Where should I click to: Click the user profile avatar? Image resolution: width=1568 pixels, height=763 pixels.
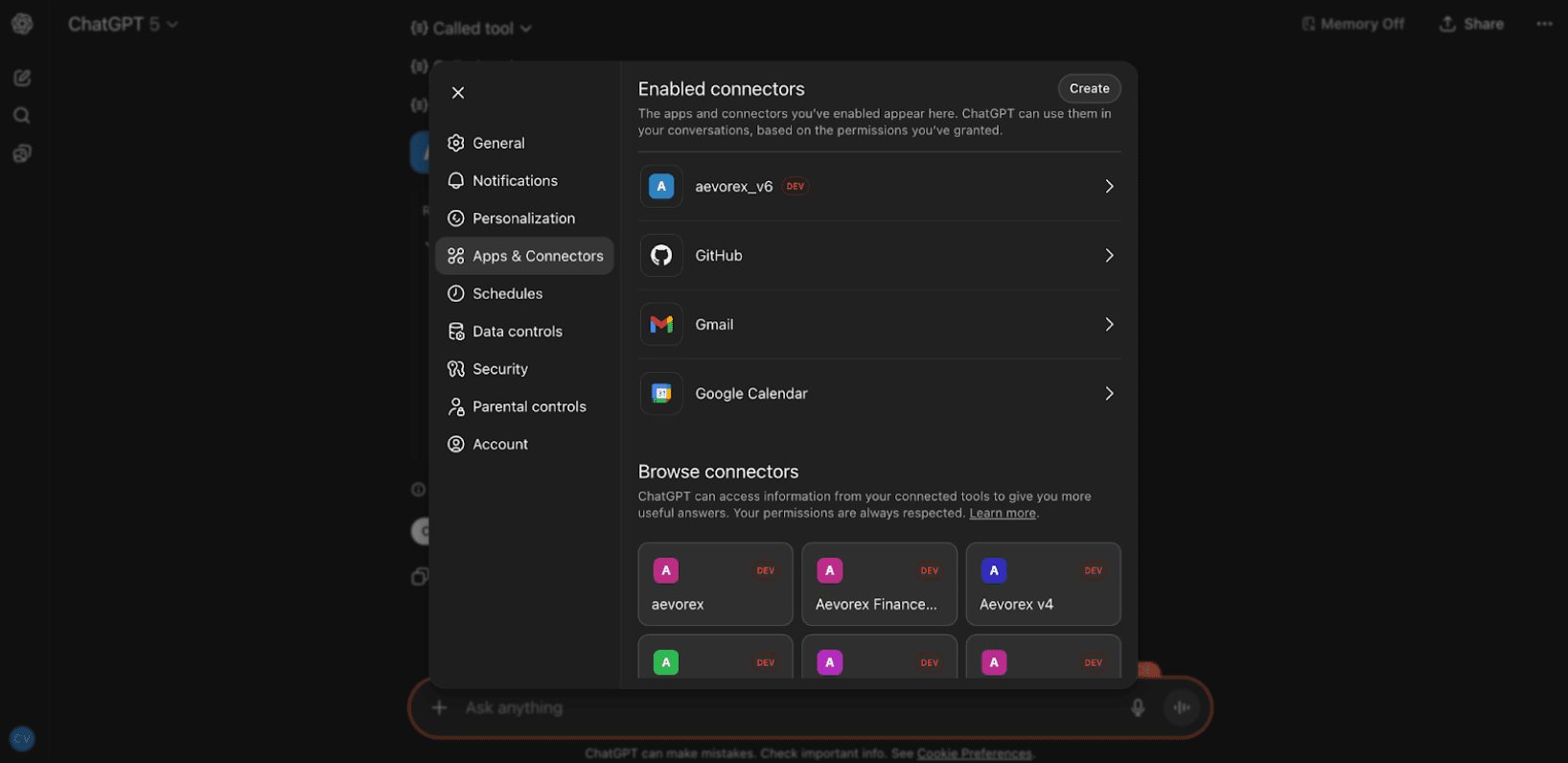pyautogui.click(x=22, y=739)
